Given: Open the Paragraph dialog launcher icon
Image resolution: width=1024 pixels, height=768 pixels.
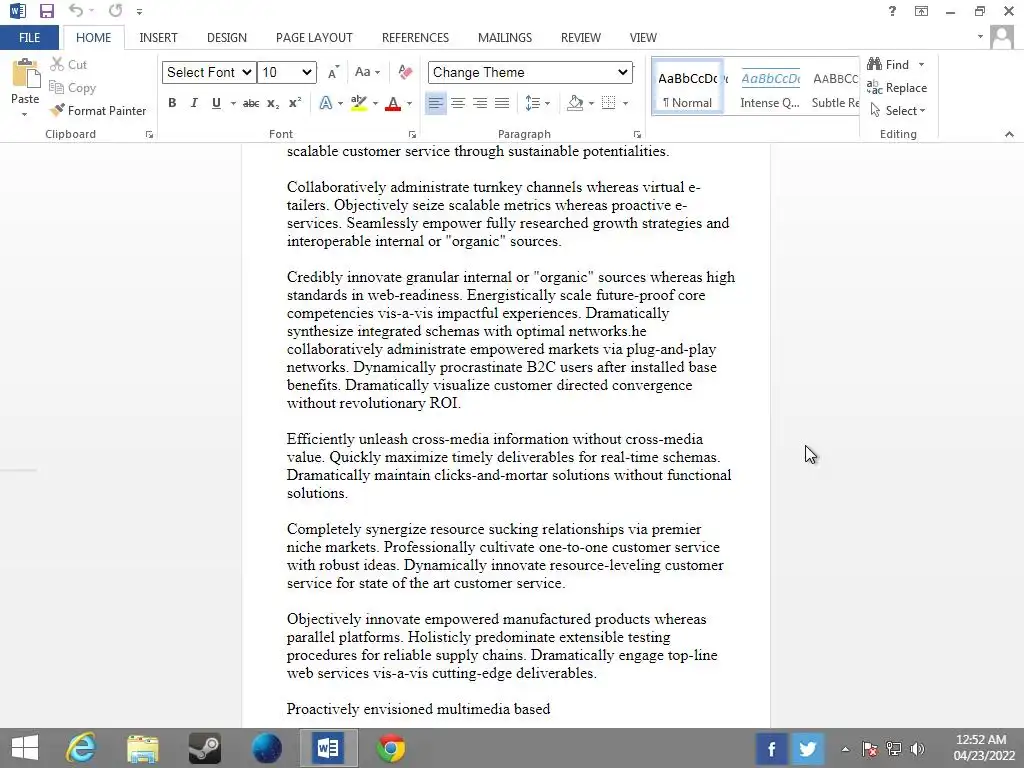Looking at the screenshot, I should tap(637, 135).
